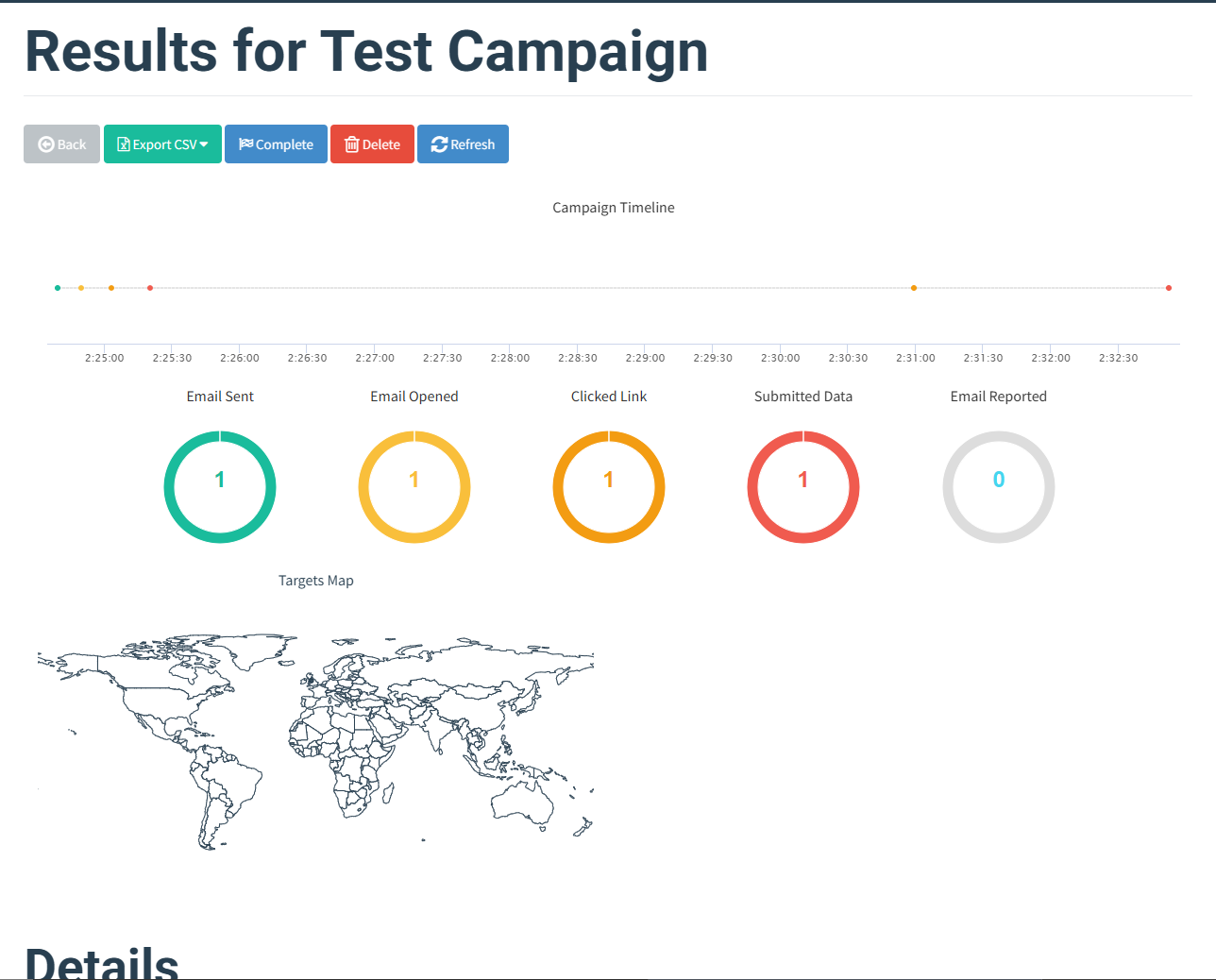This screenshot has height=980, width=1216.
Task: Click the Email Sent green donut chart
Action: [220, 487]
